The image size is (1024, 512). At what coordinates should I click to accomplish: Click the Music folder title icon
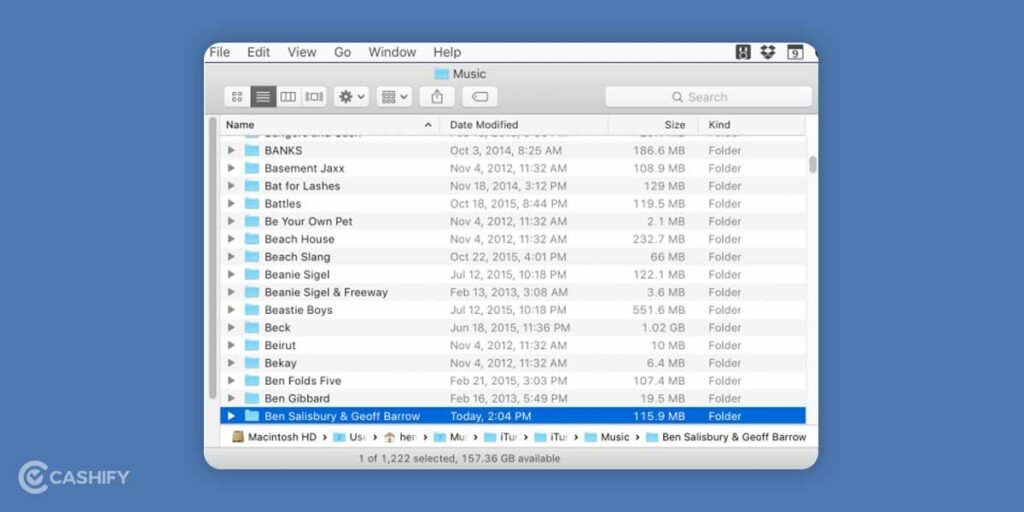(442, 74)
